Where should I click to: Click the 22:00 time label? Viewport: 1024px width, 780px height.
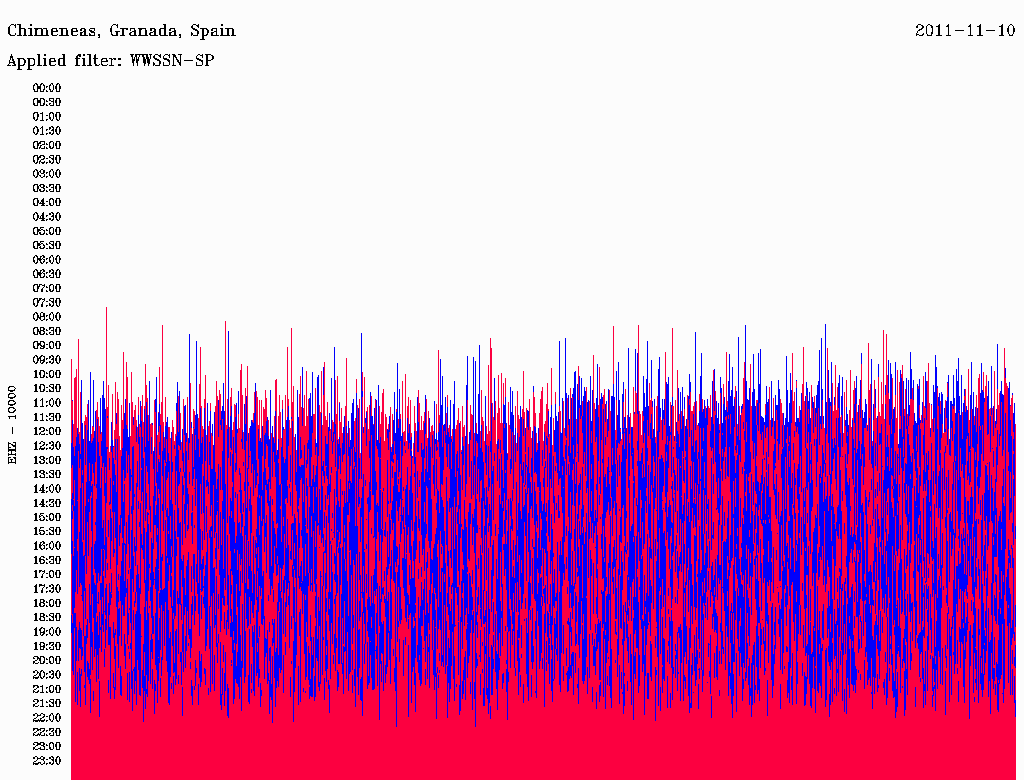(47, 717)
